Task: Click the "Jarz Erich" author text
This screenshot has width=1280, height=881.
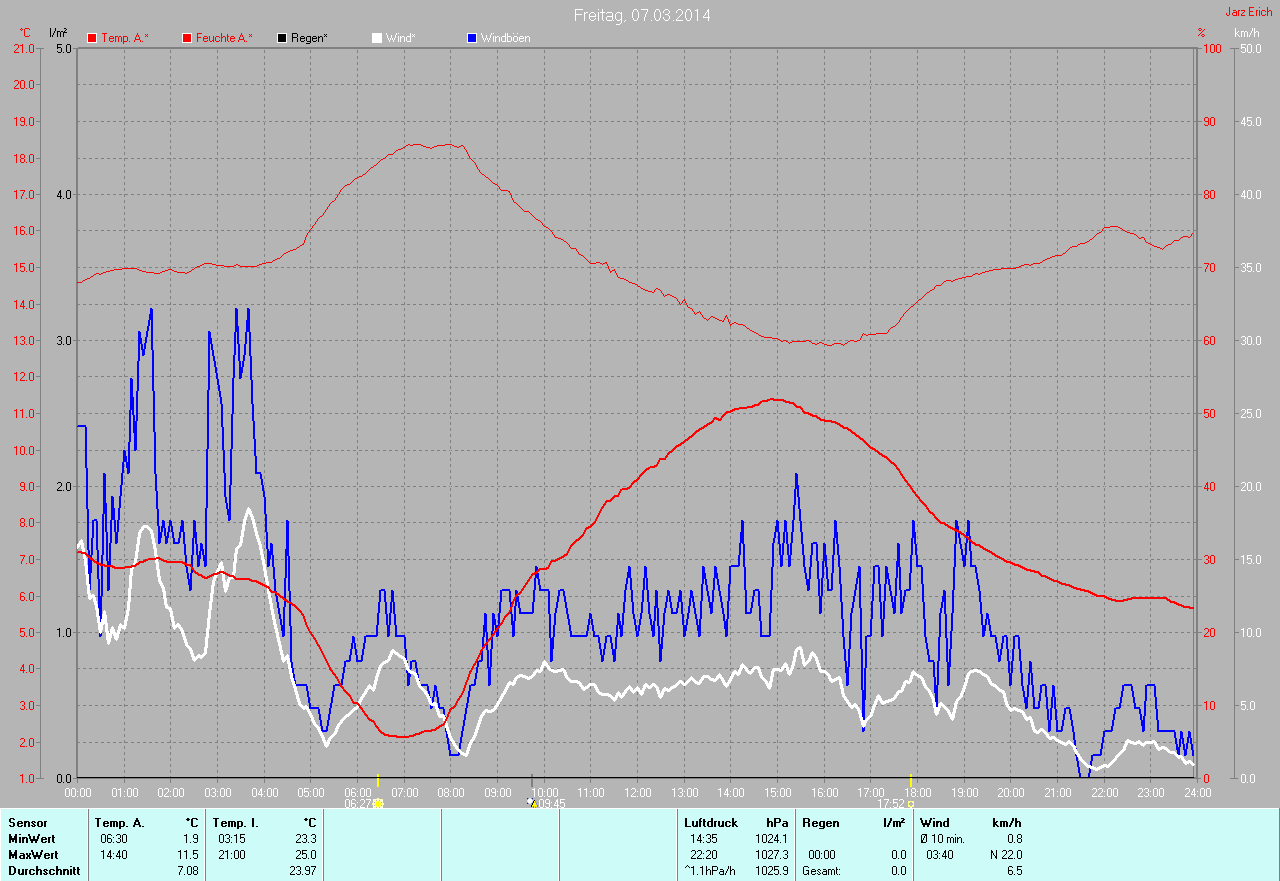Action: pos(1249,12)
